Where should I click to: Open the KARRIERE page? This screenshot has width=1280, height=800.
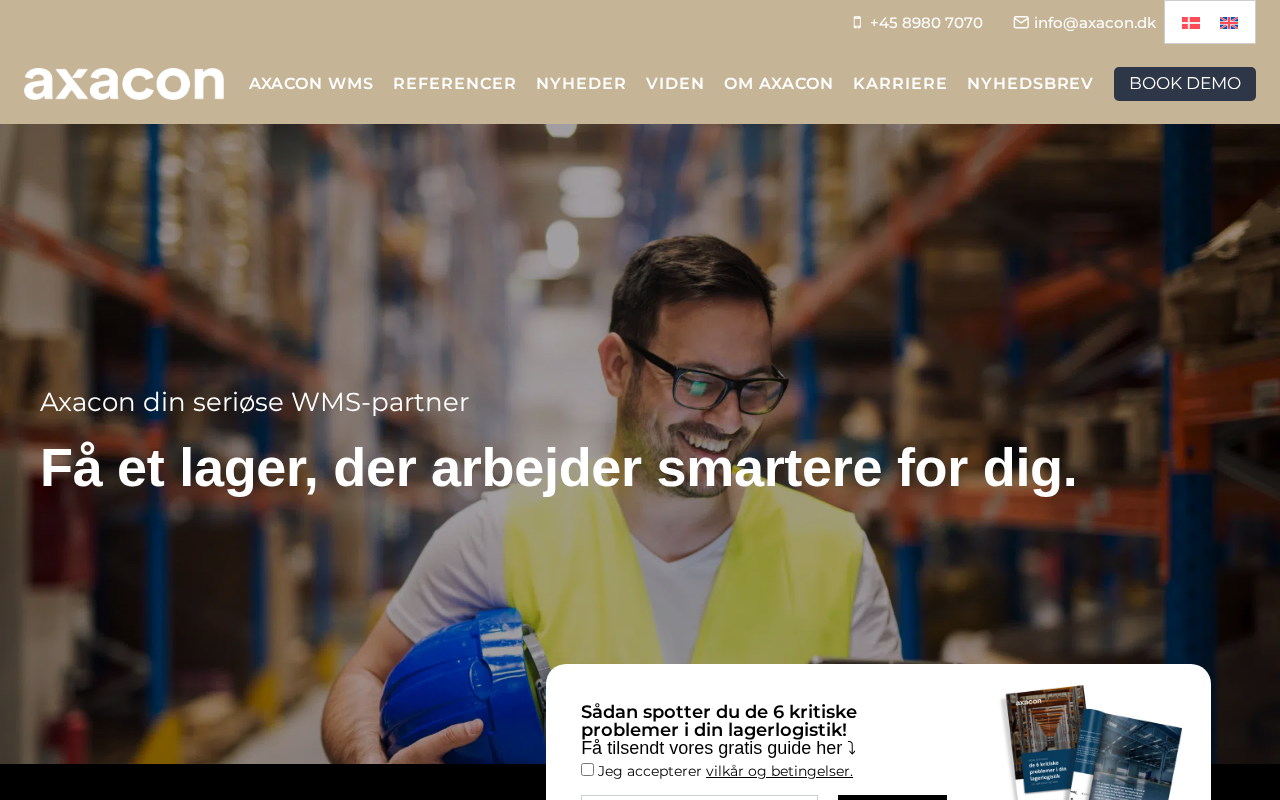pyautogui.click(x=900, y=84)
